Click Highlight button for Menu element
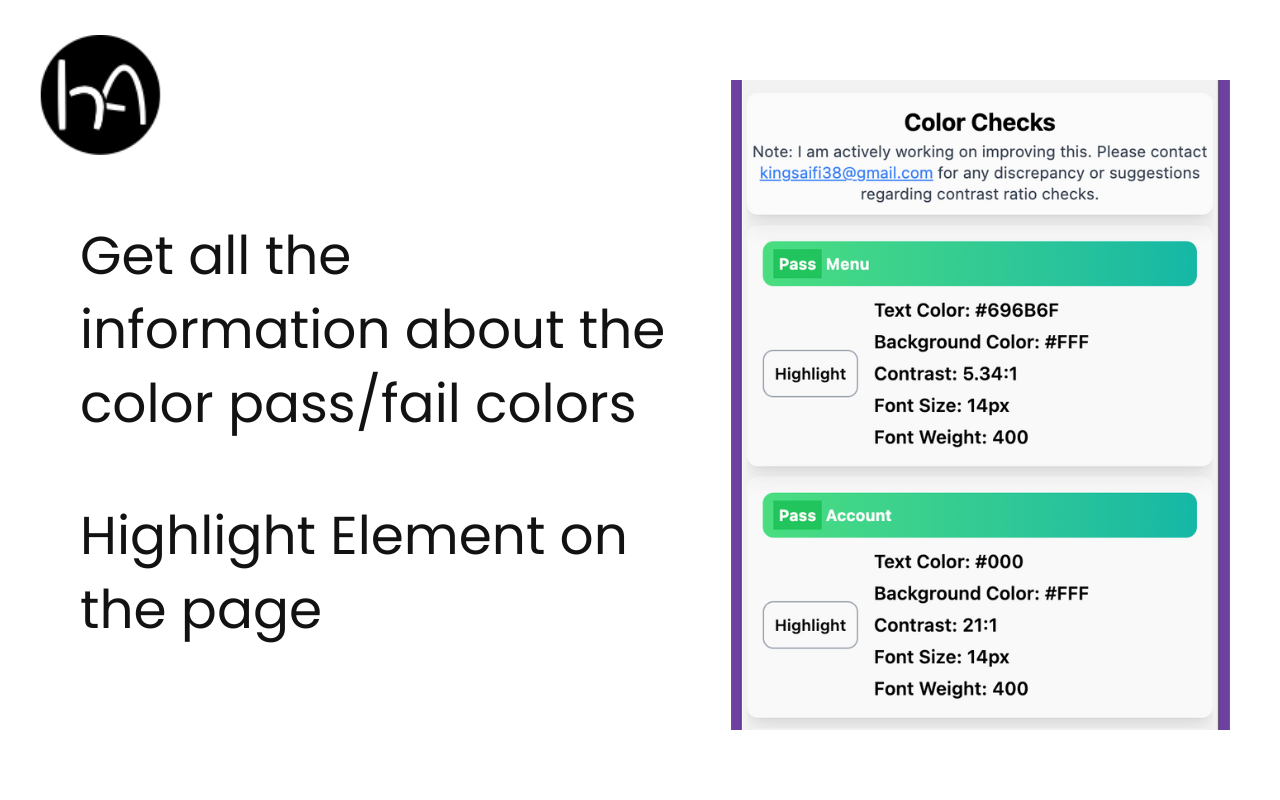Viewport: 1280px width, 800px height. click(x=810, y=374)
